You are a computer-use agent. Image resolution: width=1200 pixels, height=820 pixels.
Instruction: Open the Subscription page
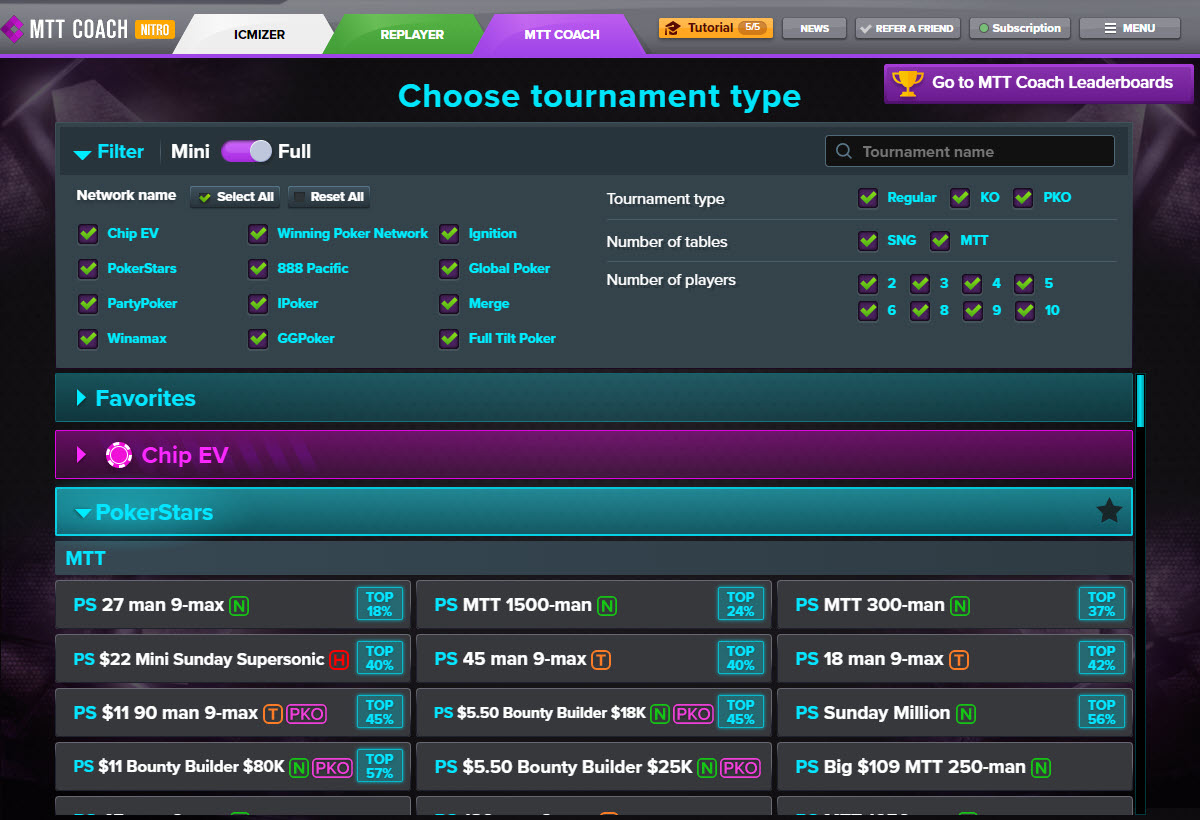(x=1020, y=28)
